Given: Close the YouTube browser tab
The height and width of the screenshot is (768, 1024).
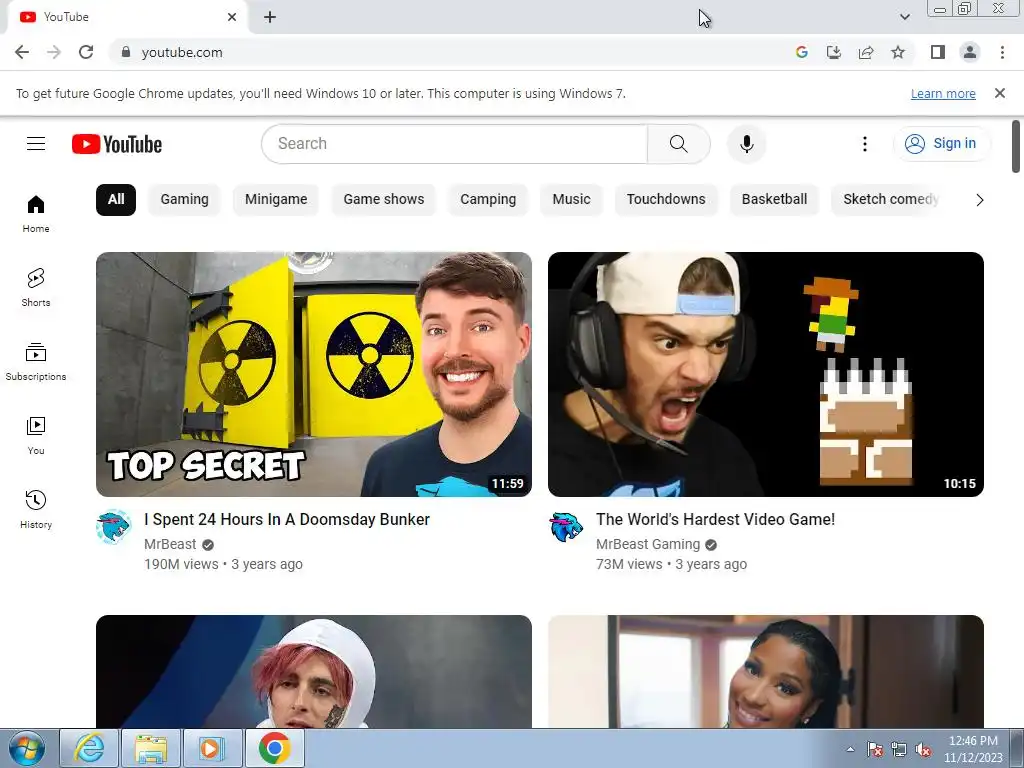Looking at the screenshot, I should (x=232, y=17).
